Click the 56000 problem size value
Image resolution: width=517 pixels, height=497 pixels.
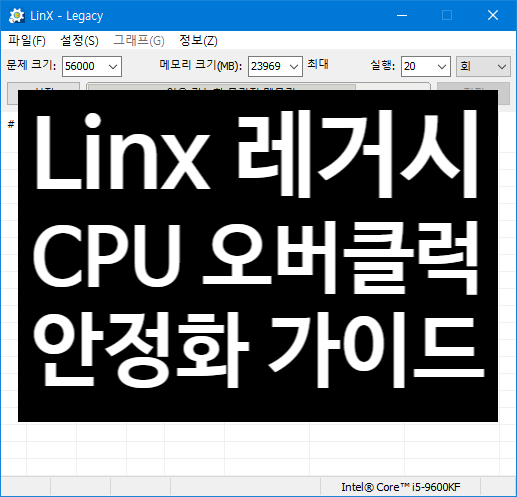pyautogui.click(x=80, y=66)
